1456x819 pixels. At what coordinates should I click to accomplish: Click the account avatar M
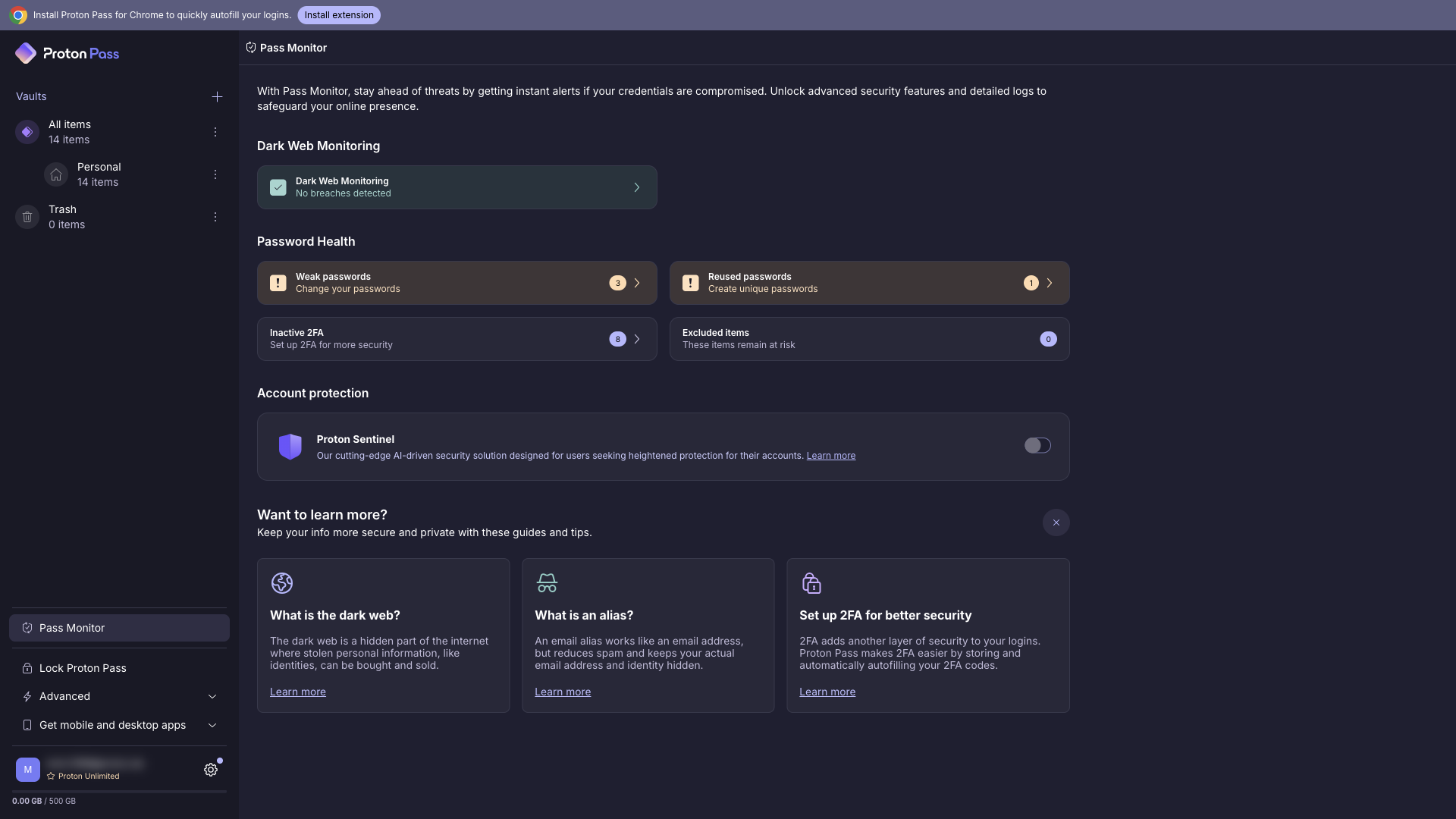[x=28, y=770]
